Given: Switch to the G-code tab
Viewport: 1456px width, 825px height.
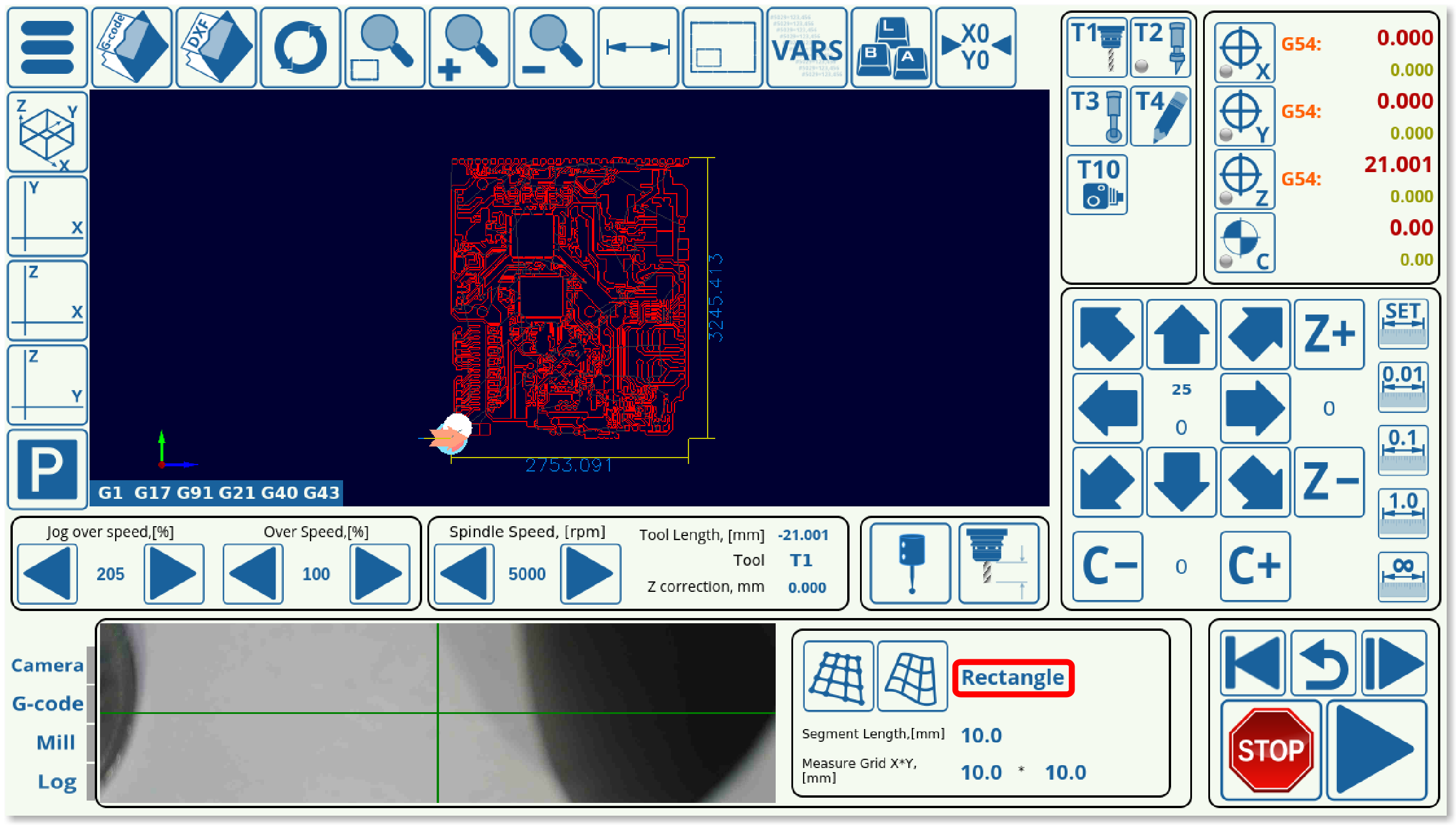Looking at the screenshot, I should tap(48, 704).
